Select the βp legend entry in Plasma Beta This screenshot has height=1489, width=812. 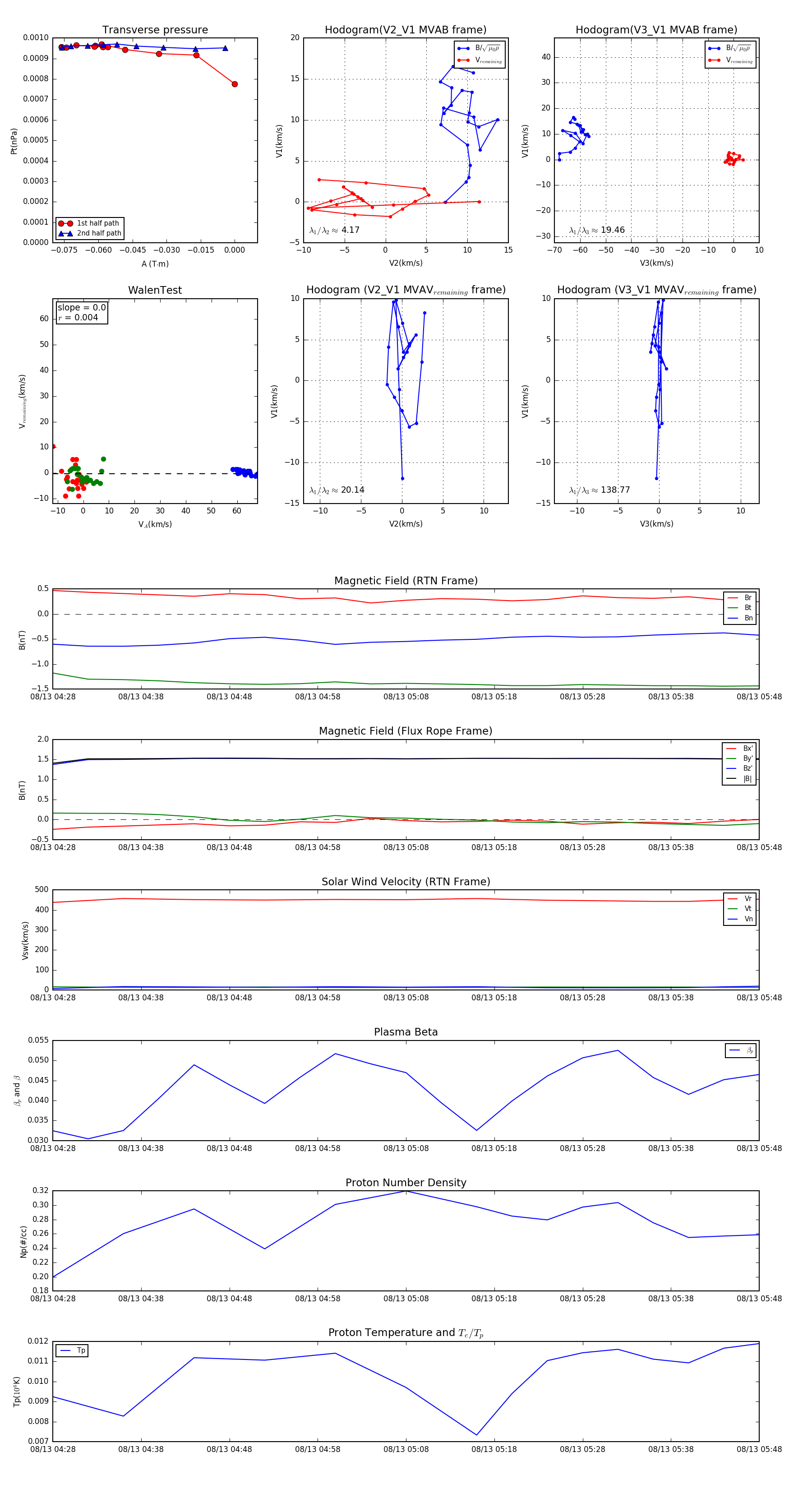741,1050
